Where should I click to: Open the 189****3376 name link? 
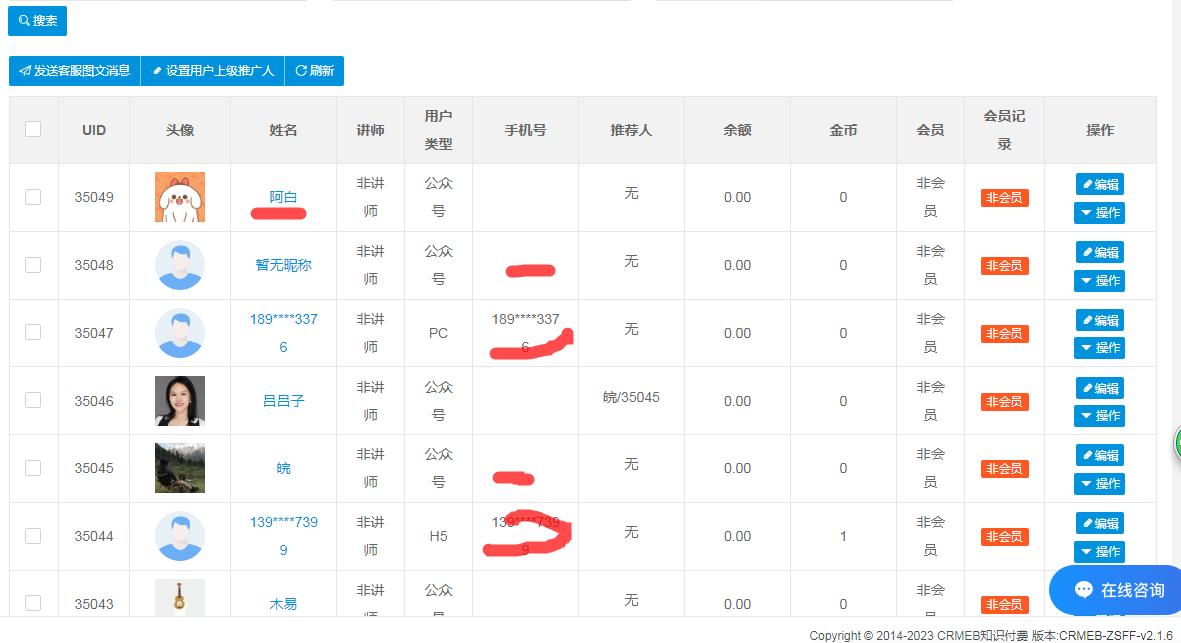click(283, 333)
